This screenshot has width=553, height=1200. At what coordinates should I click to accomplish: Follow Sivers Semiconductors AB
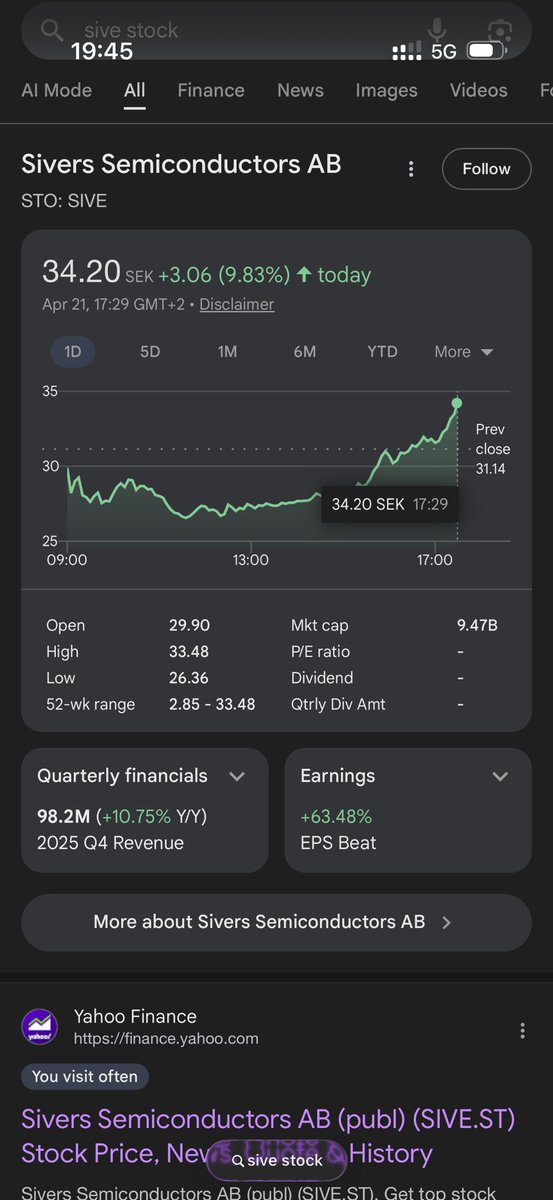[487, 169]
